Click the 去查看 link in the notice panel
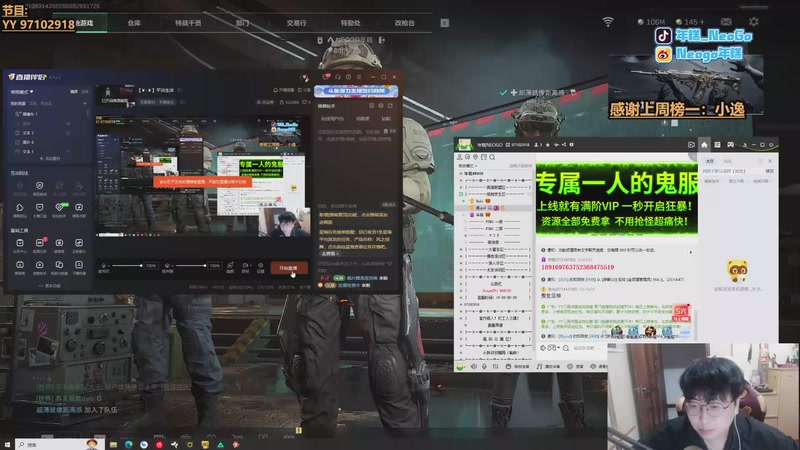This screenshot has width=800, height=450. (x=329, y=254)
